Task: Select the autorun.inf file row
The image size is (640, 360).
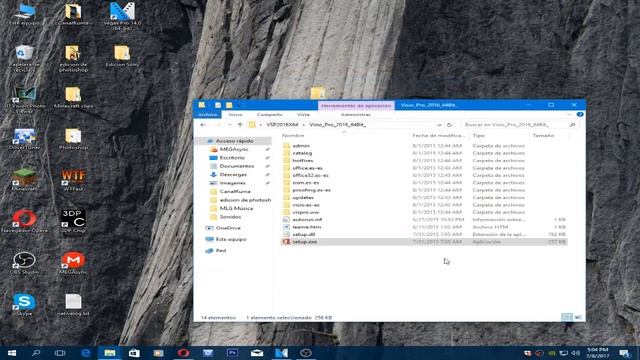Action: click(x=424, y=220)
